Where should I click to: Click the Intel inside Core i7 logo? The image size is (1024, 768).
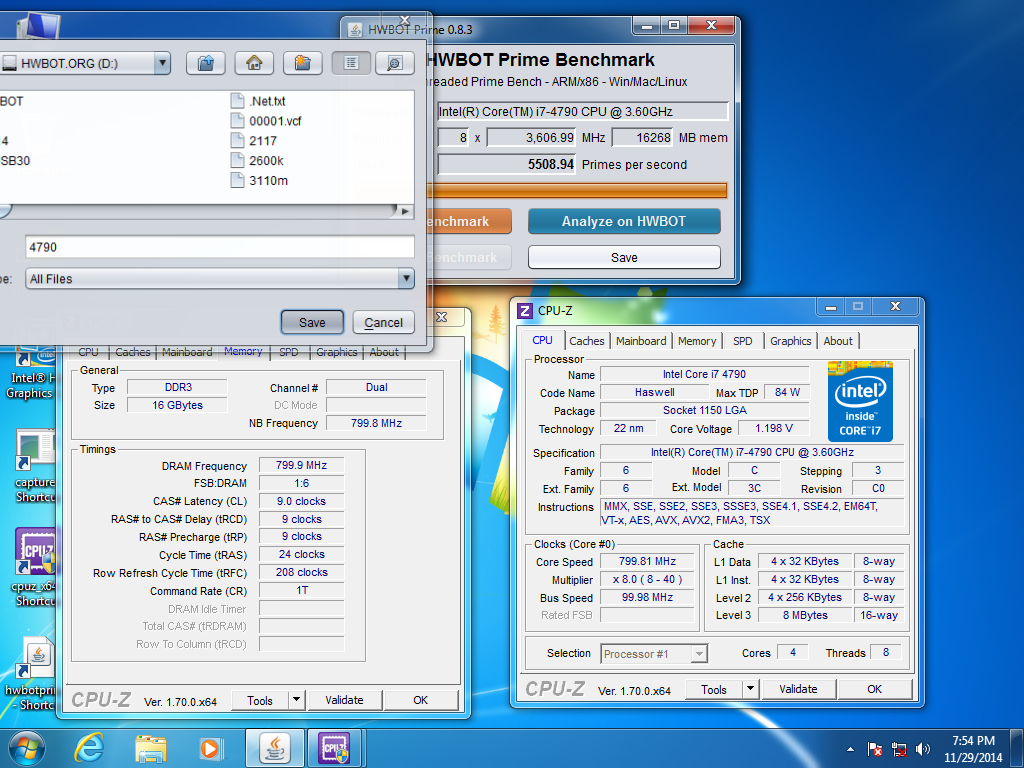860,402
